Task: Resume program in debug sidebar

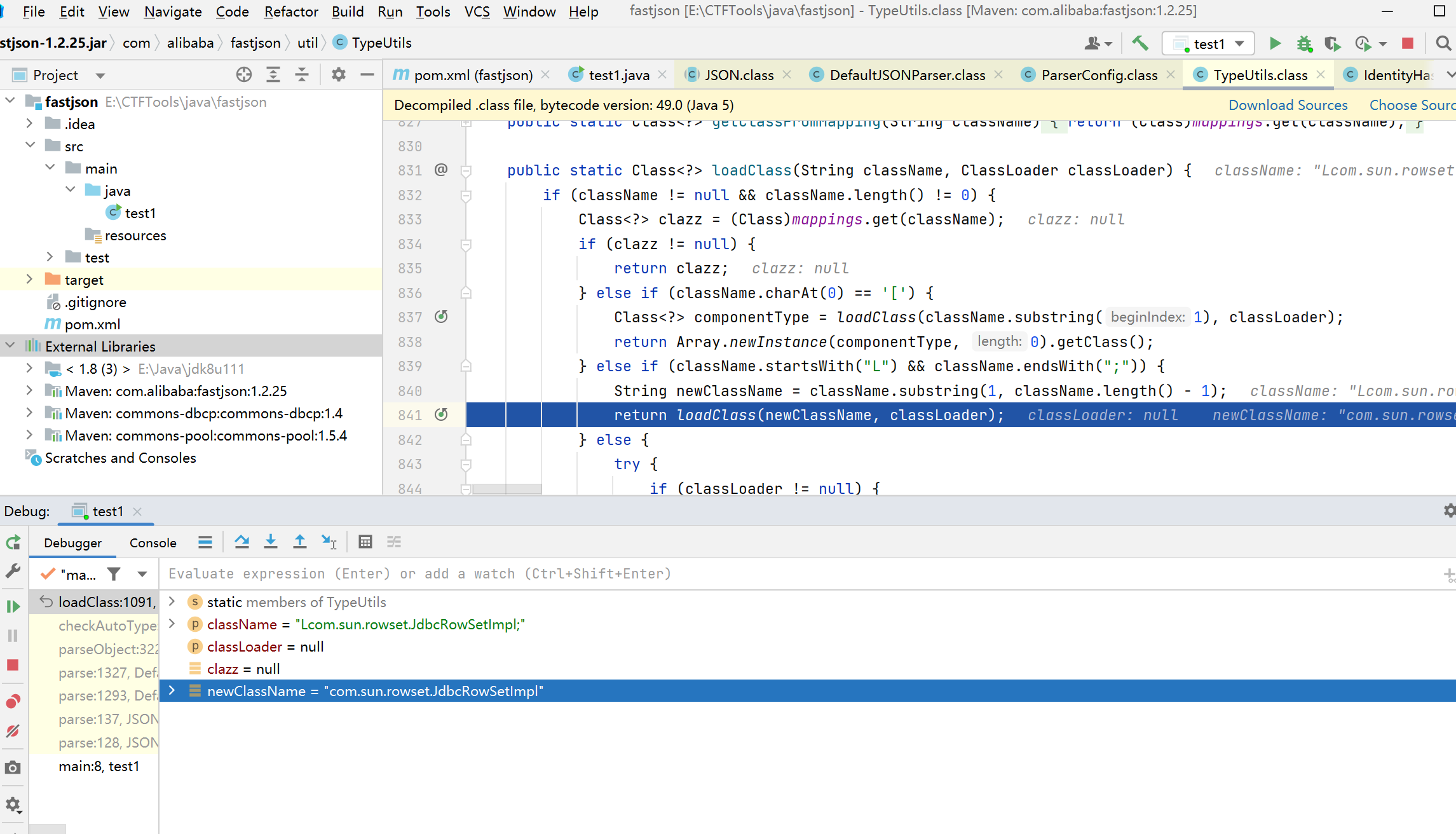Action: 13,606
